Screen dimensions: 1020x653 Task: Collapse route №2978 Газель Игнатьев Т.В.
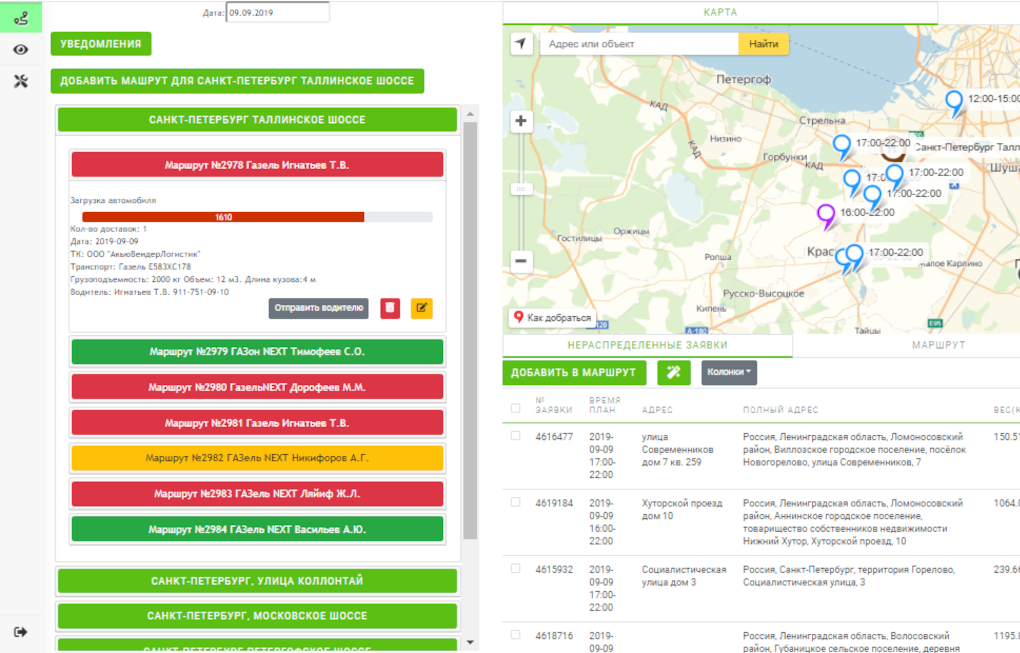point(258,165)
